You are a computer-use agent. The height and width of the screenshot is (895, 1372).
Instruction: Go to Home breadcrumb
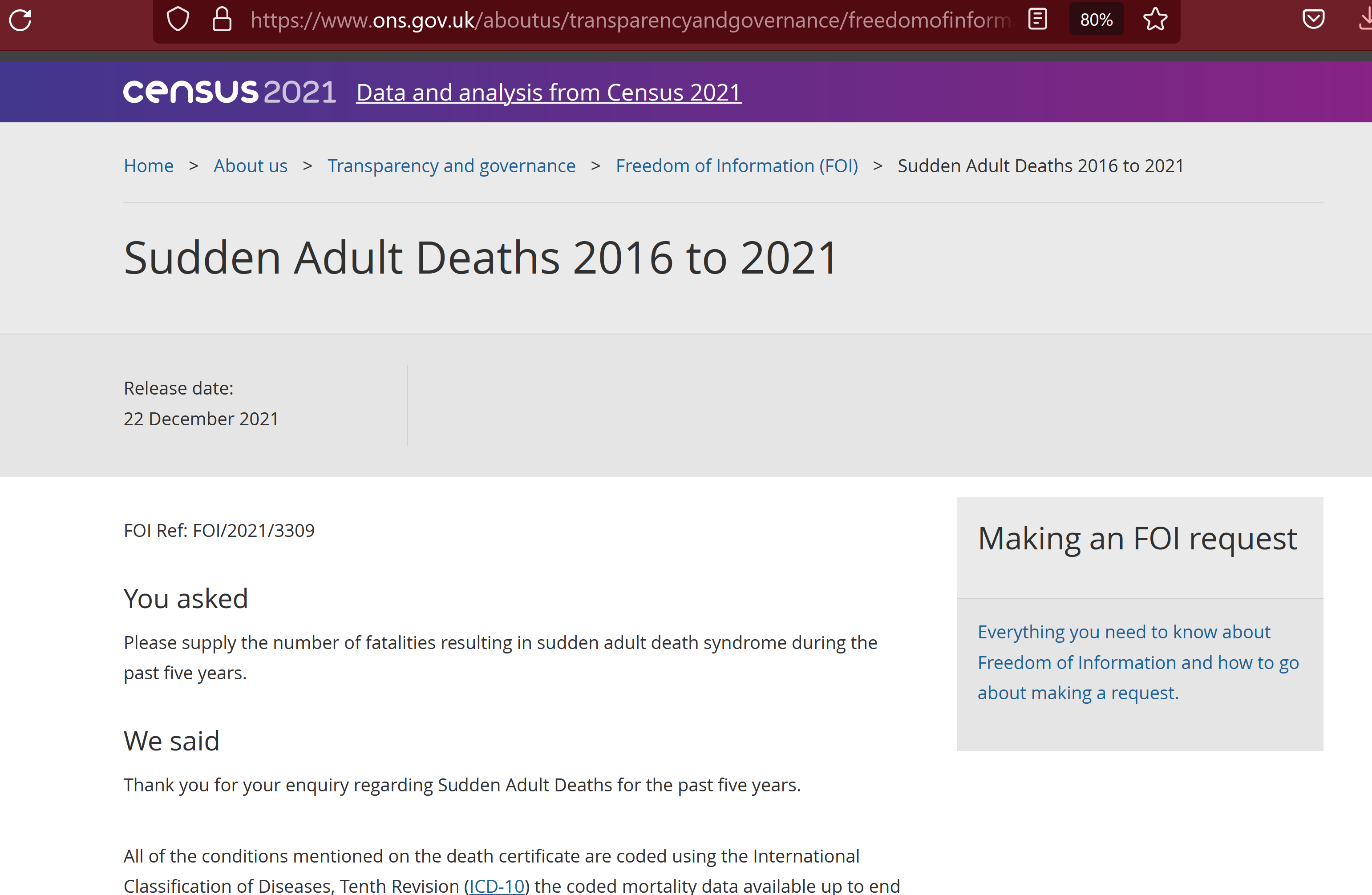click(x=148, y=166)
